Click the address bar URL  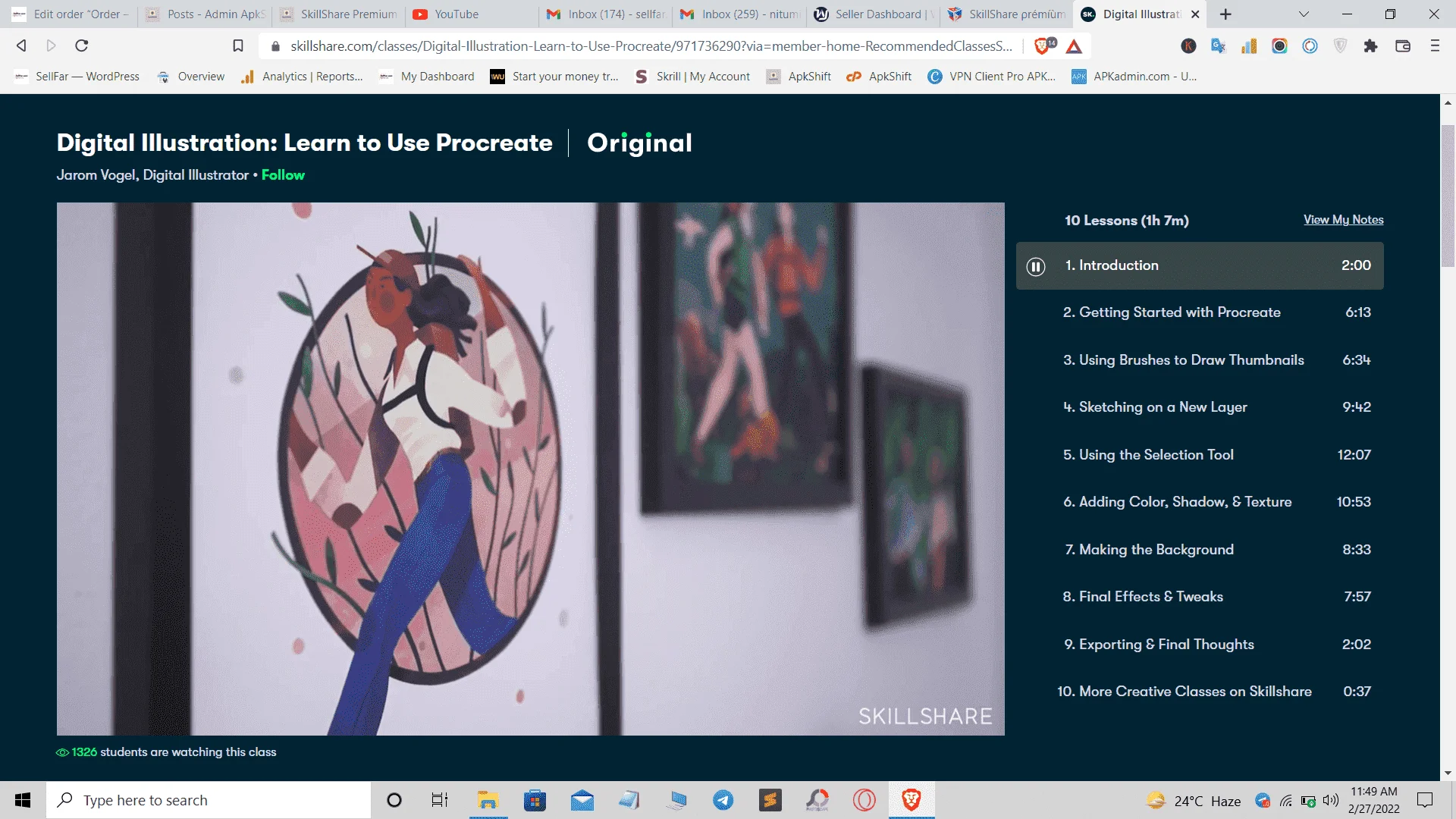pyautogui.click(x=651, y=46)
